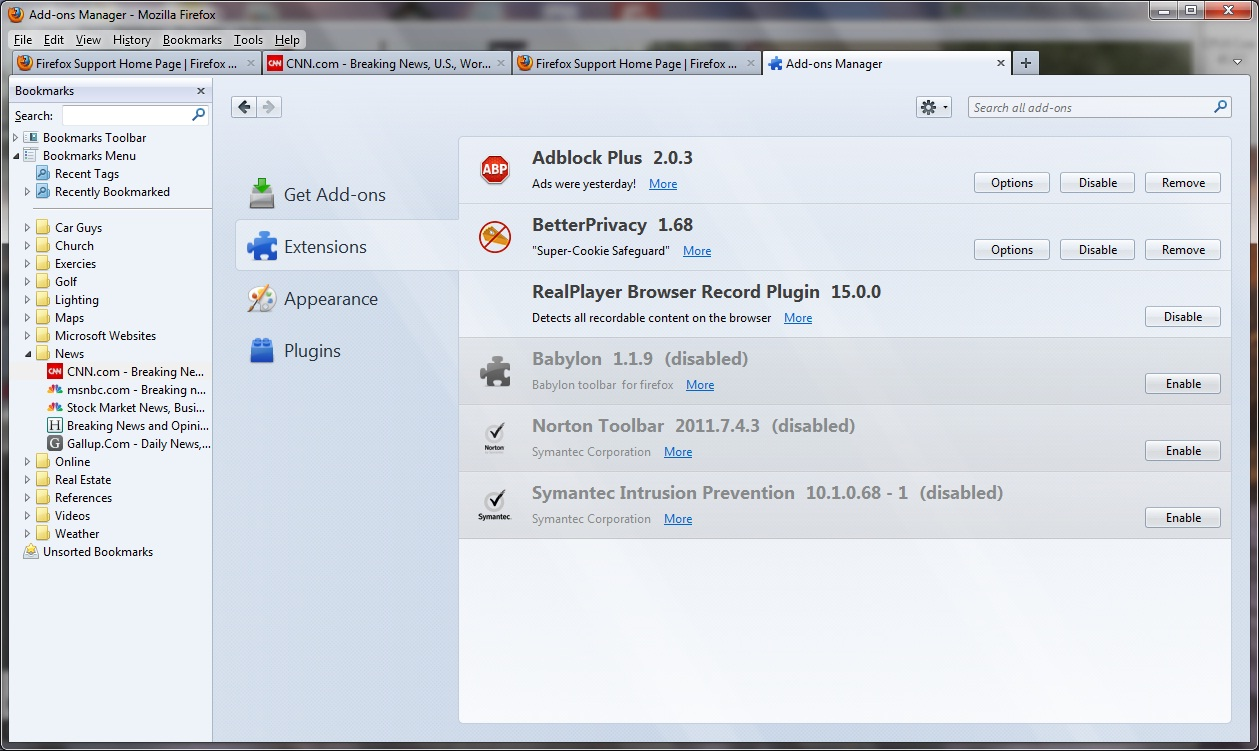The image size is (1259, 751).
Task: Disable the Adblock Plus extension
Action: click(x=1097, y=183)
